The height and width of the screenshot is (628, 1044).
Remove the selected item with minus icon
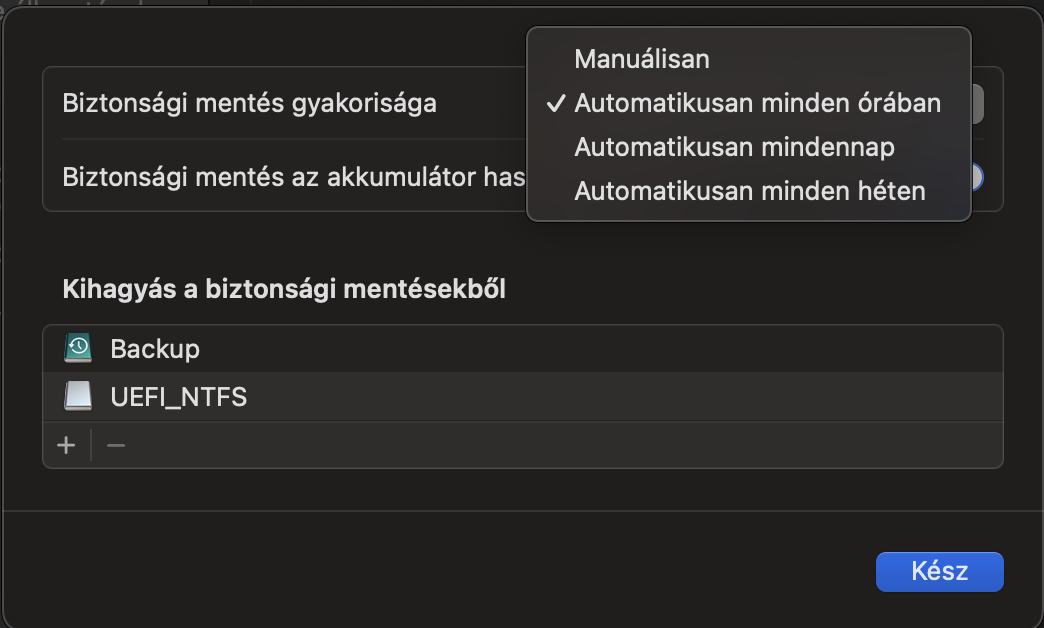116,445
